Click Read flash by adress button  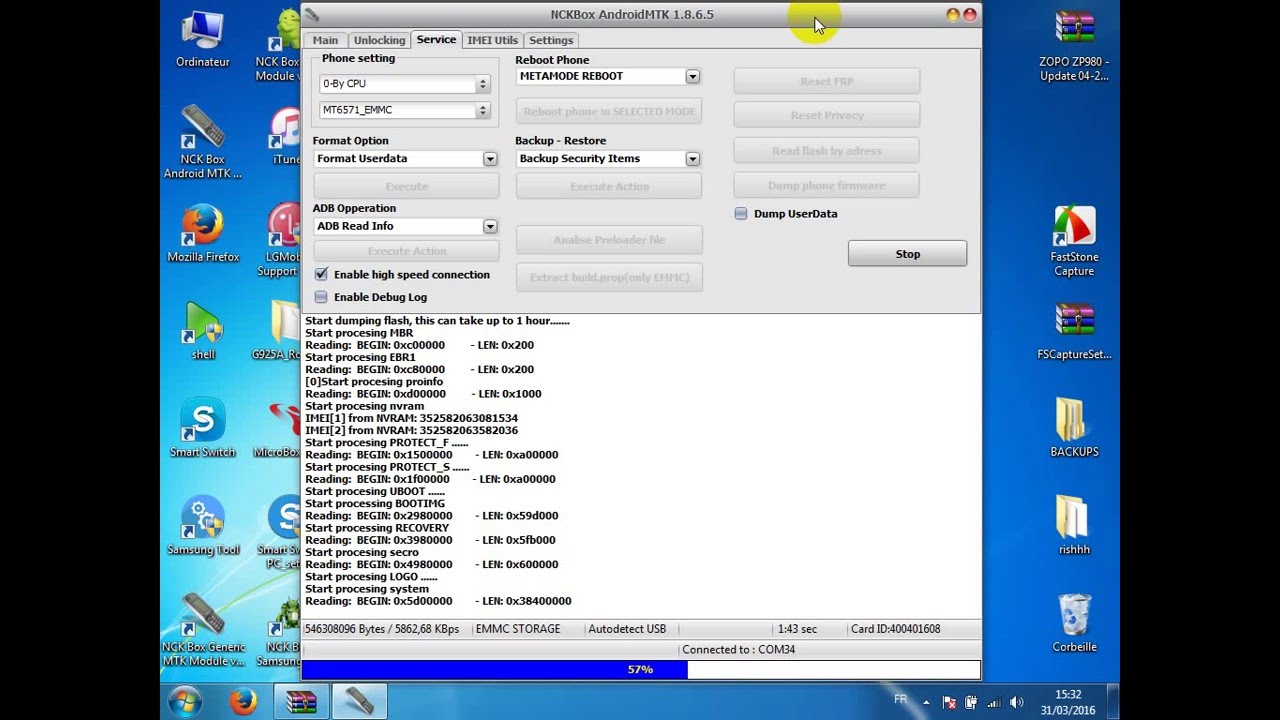pyautogui.click(x=826, y=151)
